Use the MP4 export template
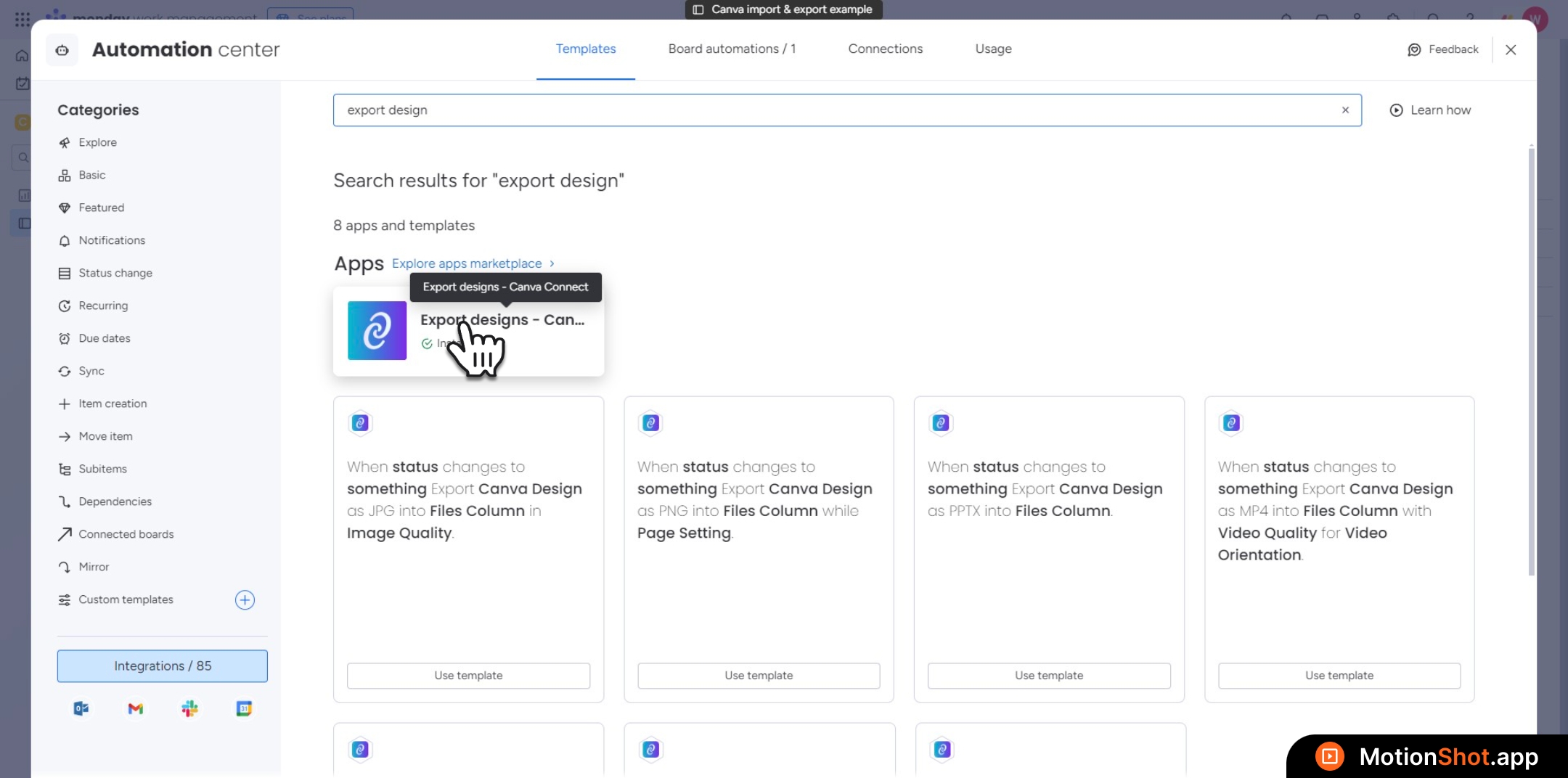 click(1339, 675)
